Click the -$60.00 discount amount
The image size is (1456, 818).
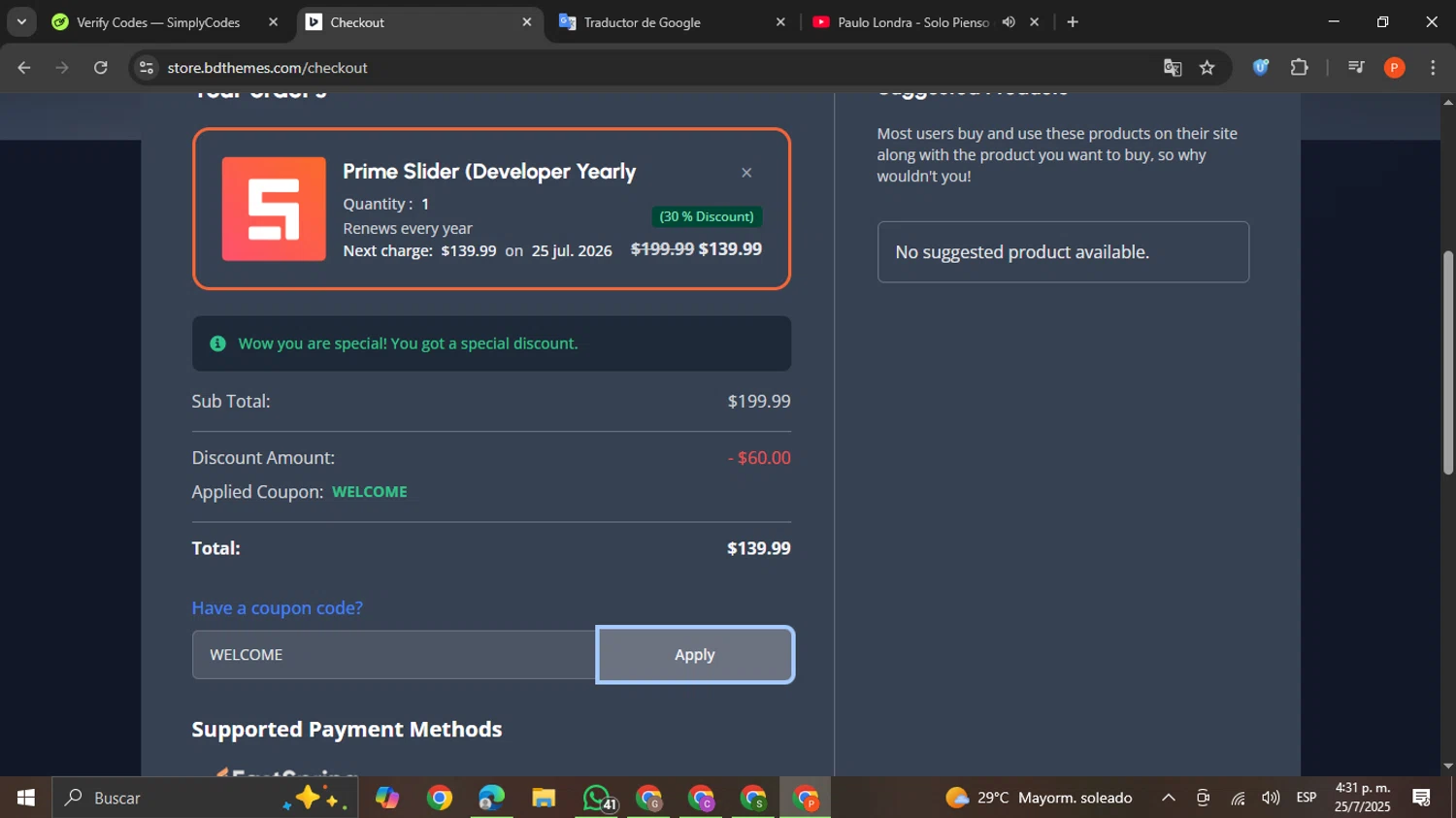pos(759,458)
